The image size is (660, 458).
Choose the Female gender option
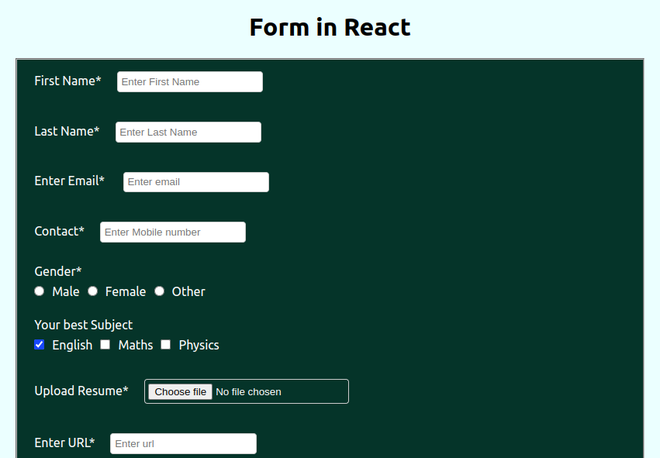point(93,291)
